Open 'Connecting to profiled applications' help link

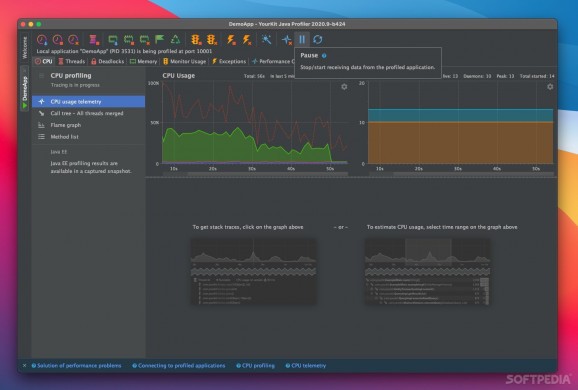point(179,366)
